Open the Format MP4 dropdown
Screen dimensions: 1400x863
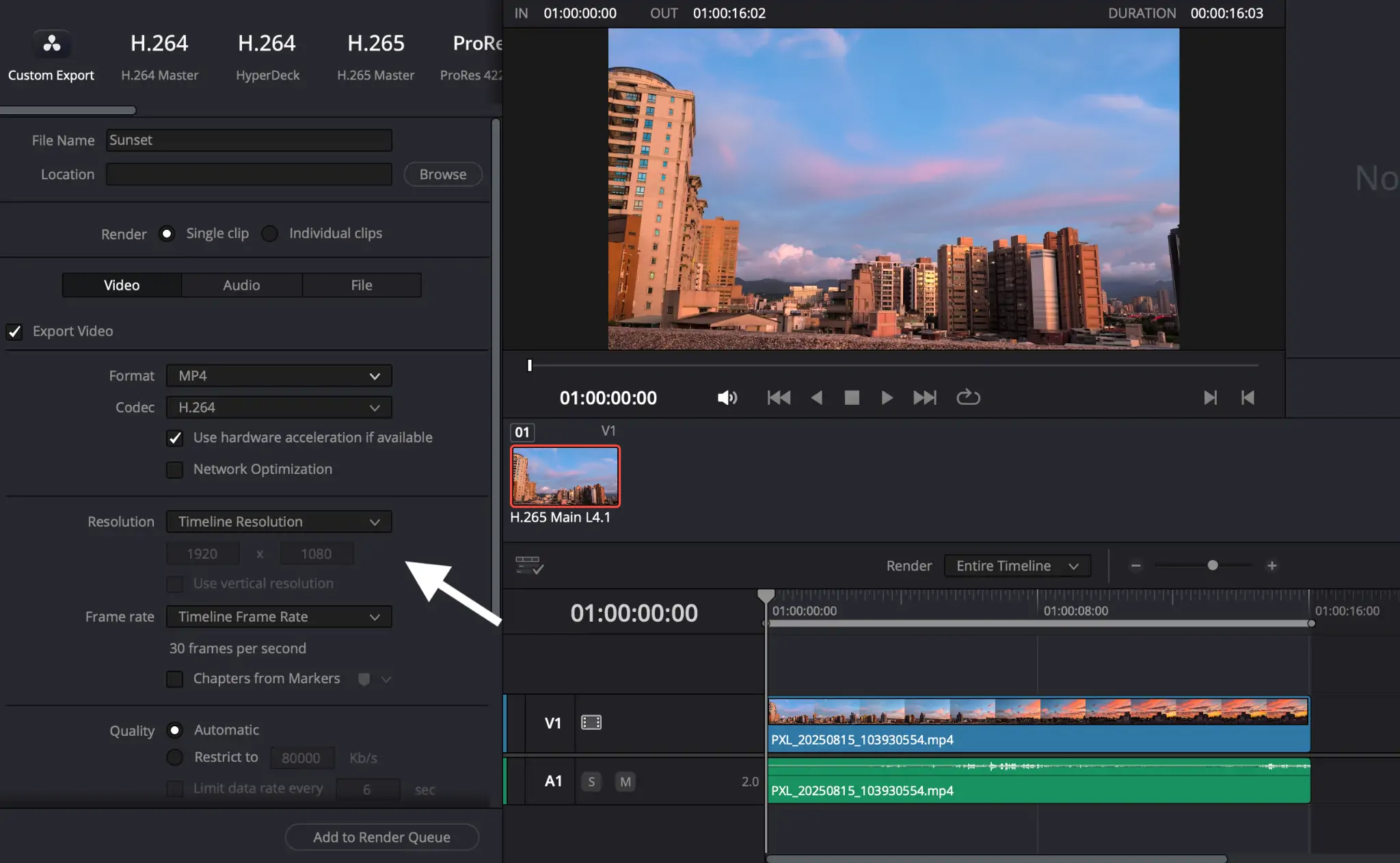click(x=279, y=376)
